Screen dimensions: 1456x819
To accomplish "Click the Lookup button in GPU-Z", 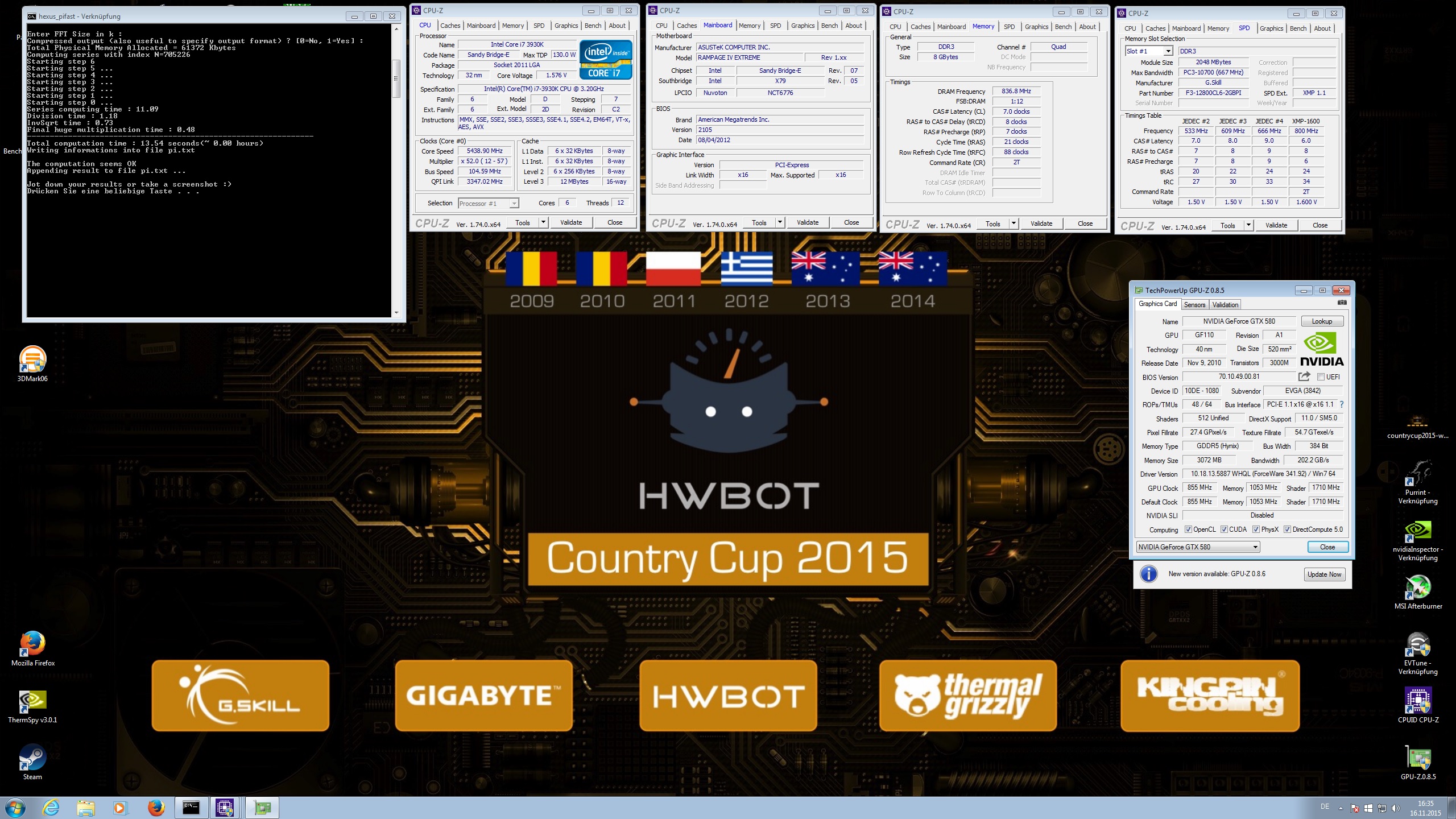I will point(1322,321).
